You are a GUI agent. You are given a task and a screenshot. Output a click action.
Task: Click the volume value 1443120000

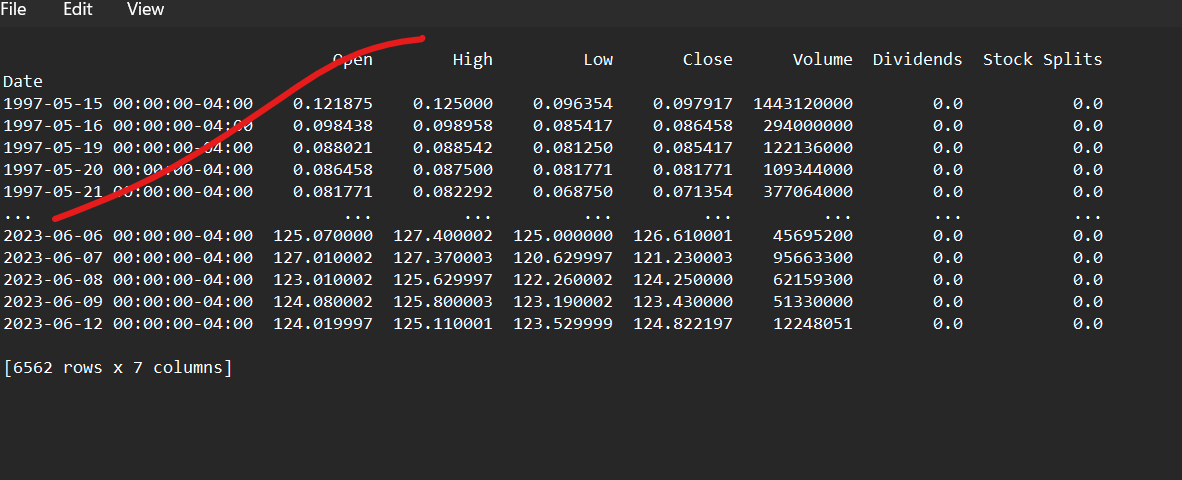click(x=802, y=103)
